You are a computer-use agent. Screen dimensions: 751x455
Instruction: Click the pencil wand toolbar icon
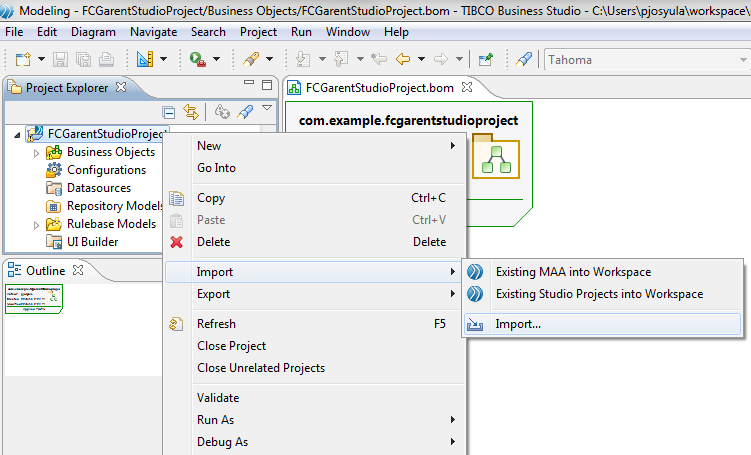click(251, 59)
